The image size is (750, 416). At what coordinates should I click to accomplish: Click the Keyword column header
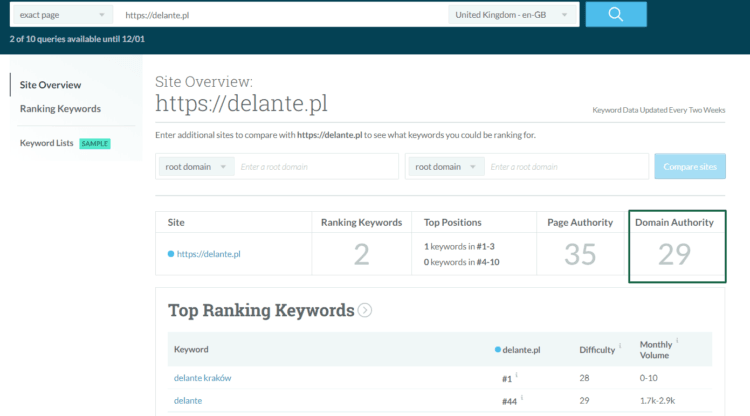pyautogui.click(x=191, y=350)
